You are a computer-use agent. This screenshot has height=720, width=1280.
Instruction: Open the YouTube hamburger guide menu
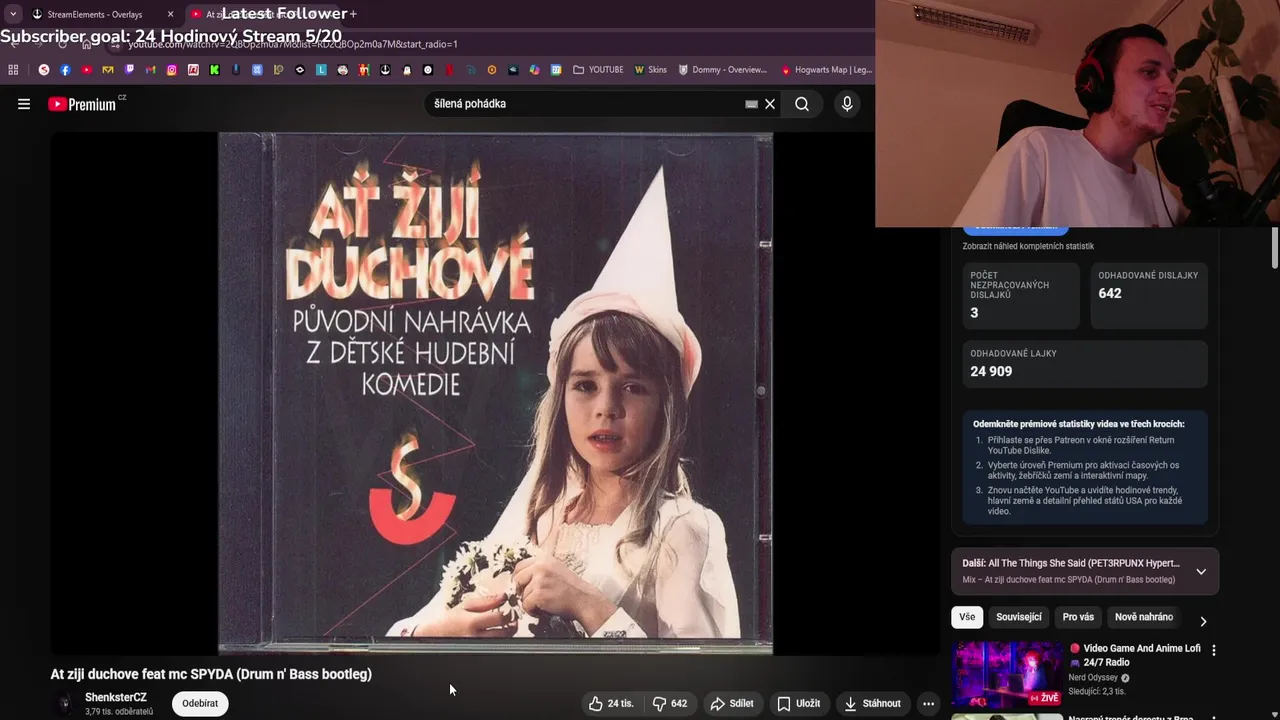(x=24, y=104)
